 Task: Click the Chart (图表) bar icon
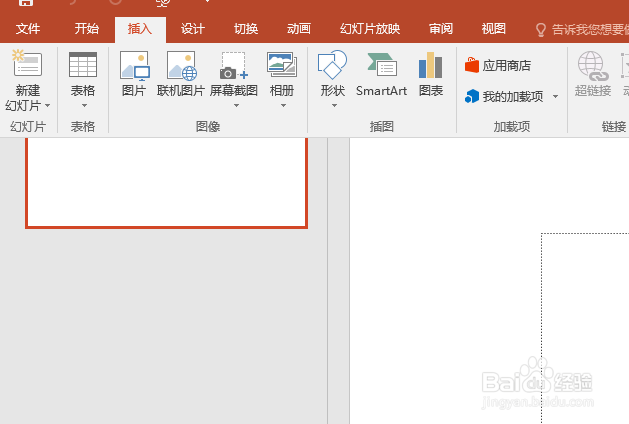[430, 65]
